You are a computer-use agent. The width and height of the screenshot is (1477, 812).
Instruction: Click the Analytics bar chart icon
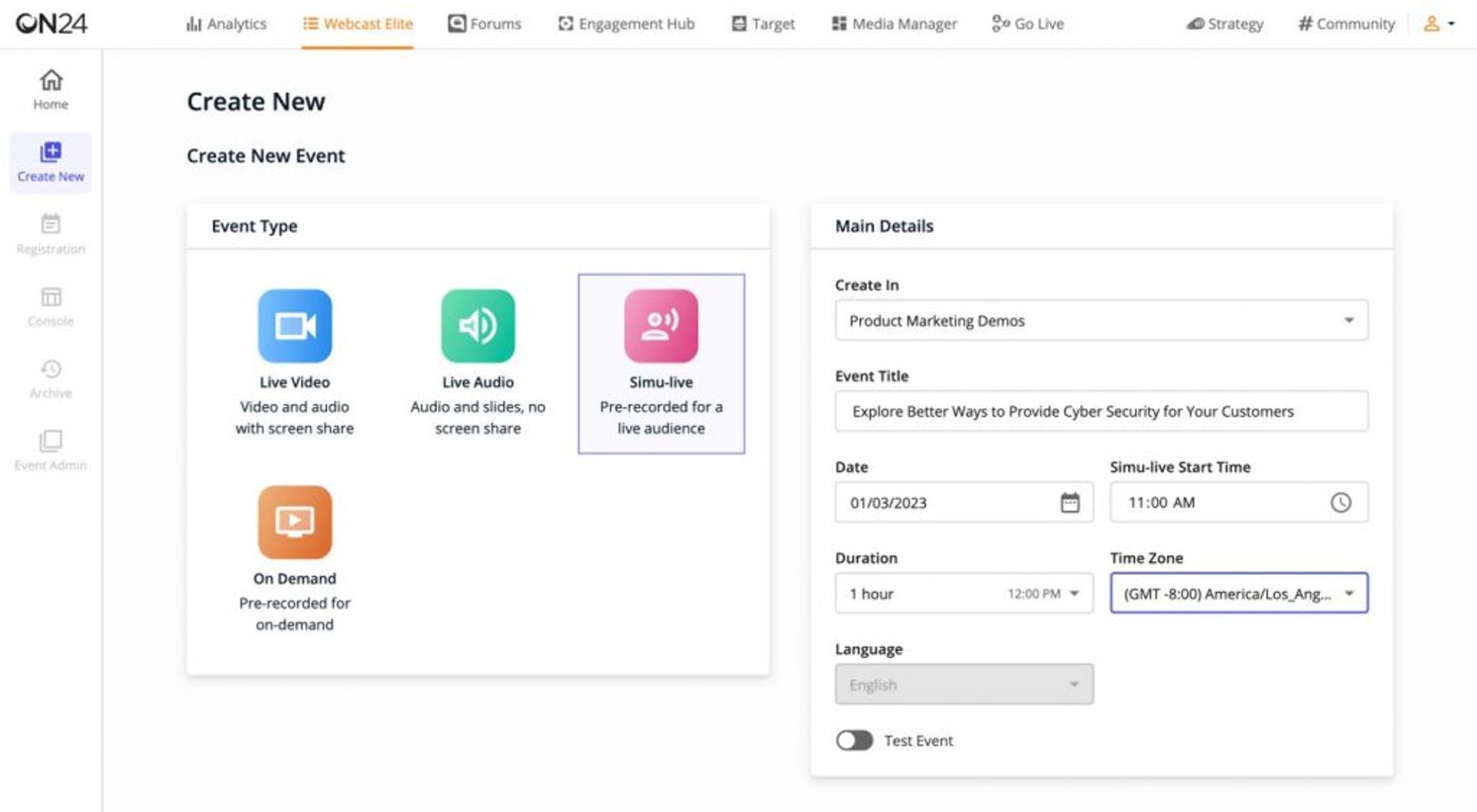(194, 24)
